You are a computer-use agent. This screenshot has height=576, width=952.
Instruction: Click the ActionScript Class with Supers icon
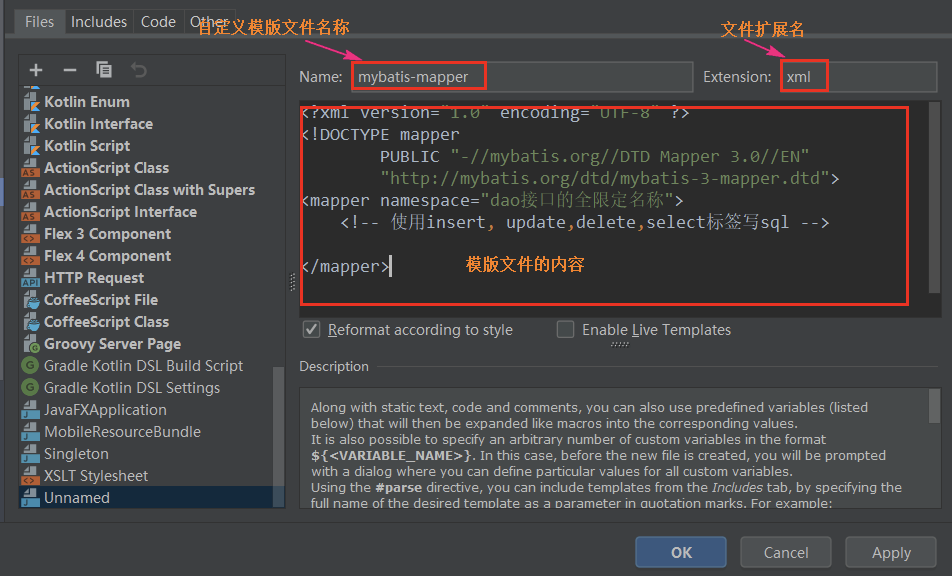(30, 190)
